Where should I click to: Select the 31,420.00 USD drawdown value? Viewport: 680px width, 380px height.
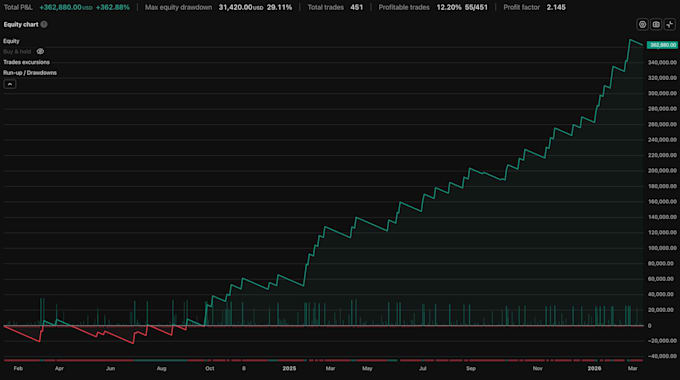241,7
